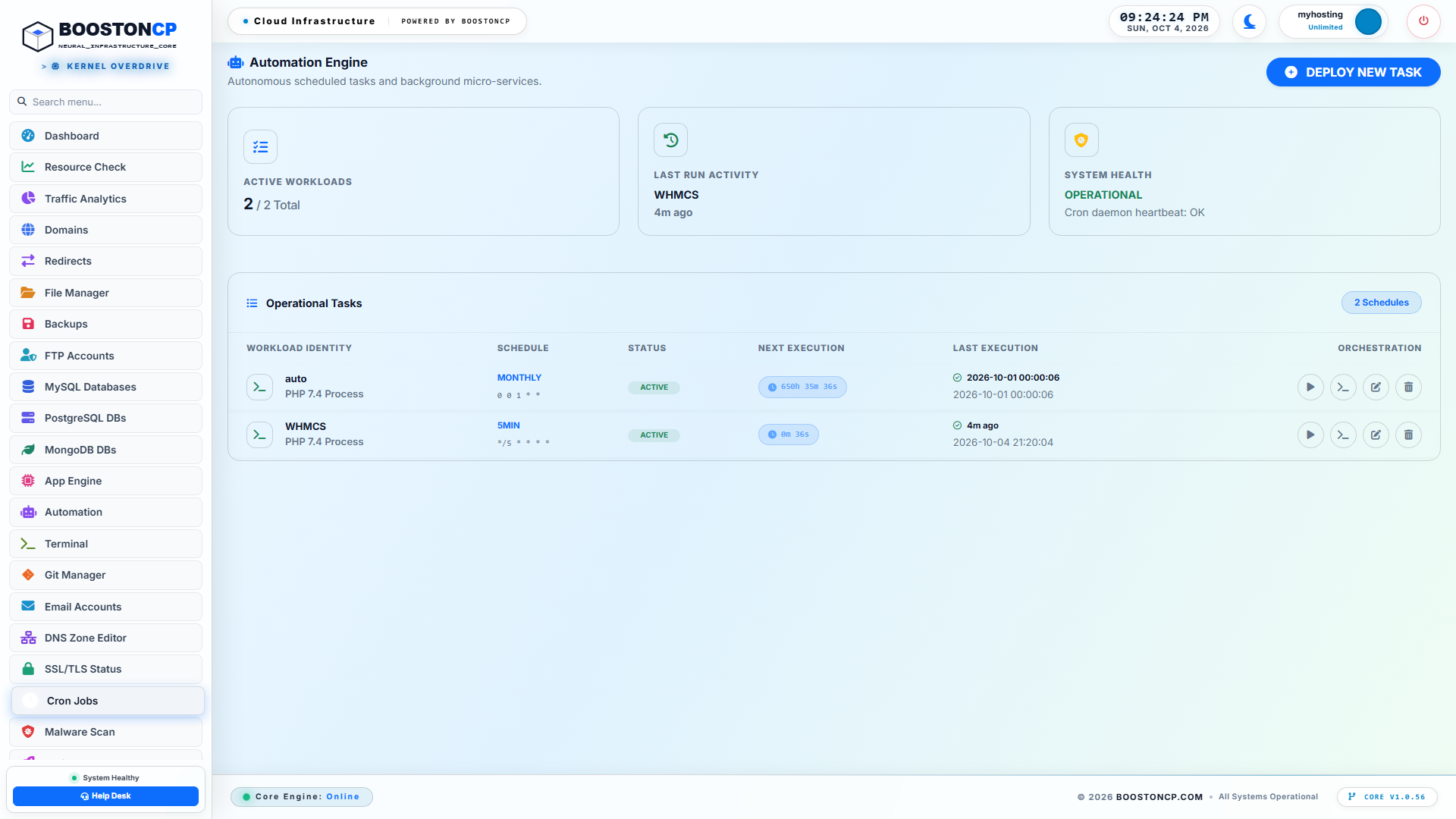The width and height of the screenshot is (1456, 819).
Task: Go to Resource Check
Action: click(105, 167)
